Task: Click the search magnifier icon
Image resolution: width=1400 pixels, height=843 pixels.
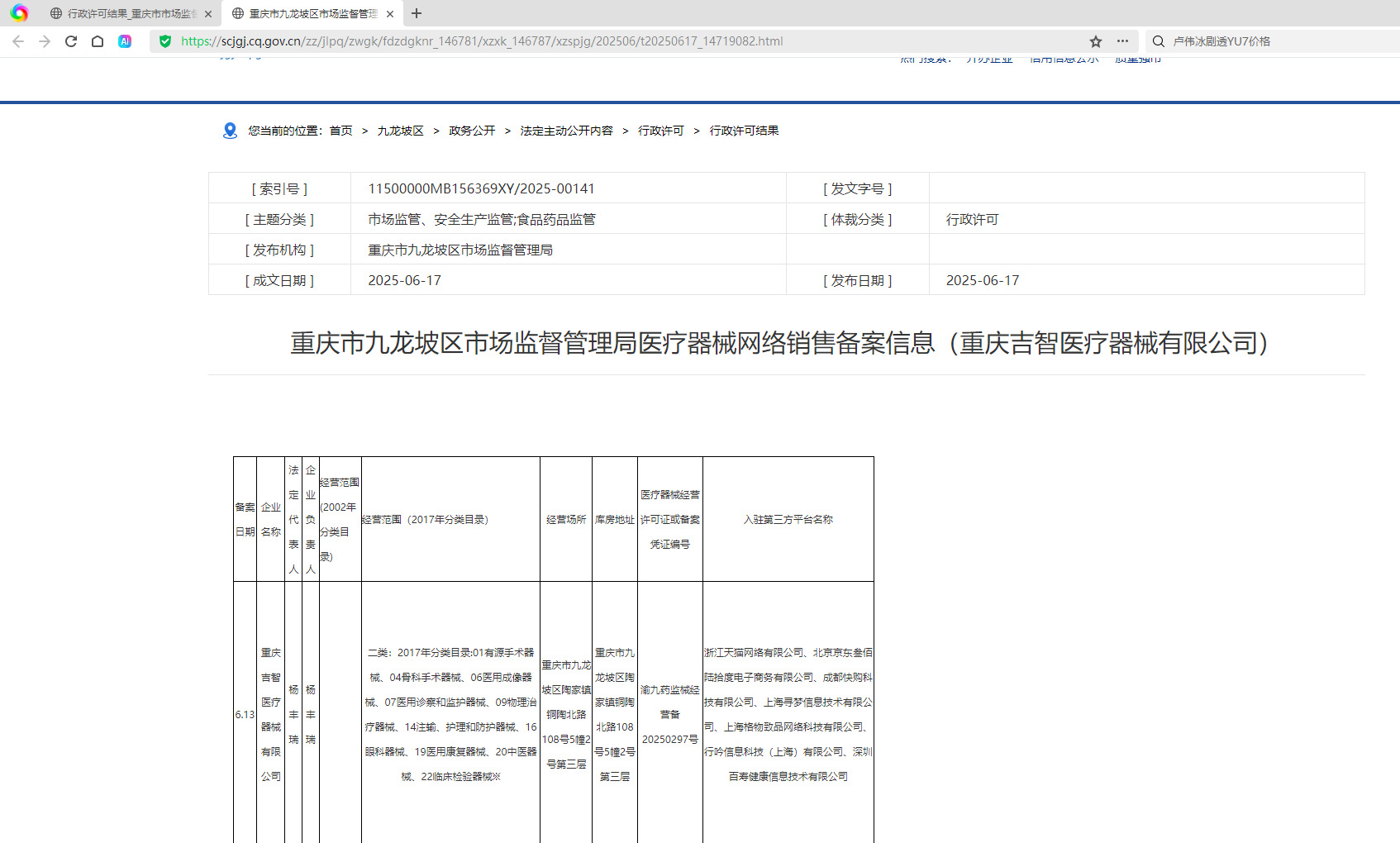Action: click(1159, 41)
